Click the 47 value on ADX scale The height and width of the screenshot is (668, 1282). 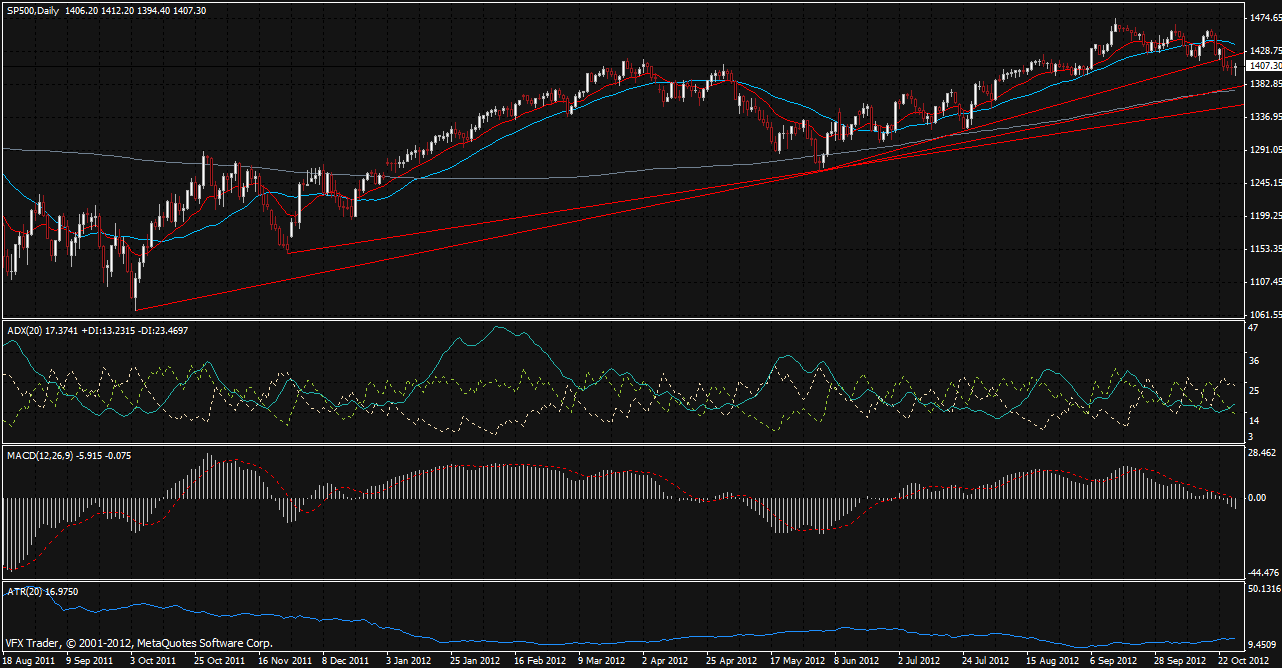pyautogui.click(x=1253, y=327)
